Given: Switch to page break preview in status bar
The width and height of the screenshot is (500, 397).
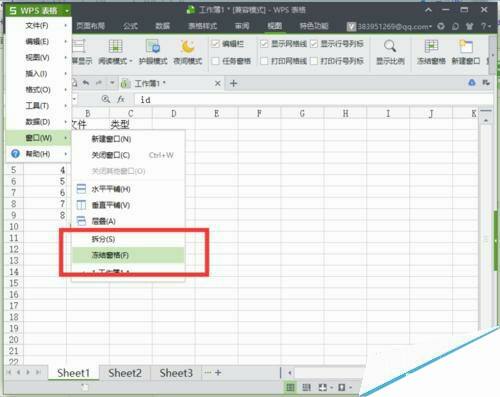Looking at the screenshot, I should point(306,387).
